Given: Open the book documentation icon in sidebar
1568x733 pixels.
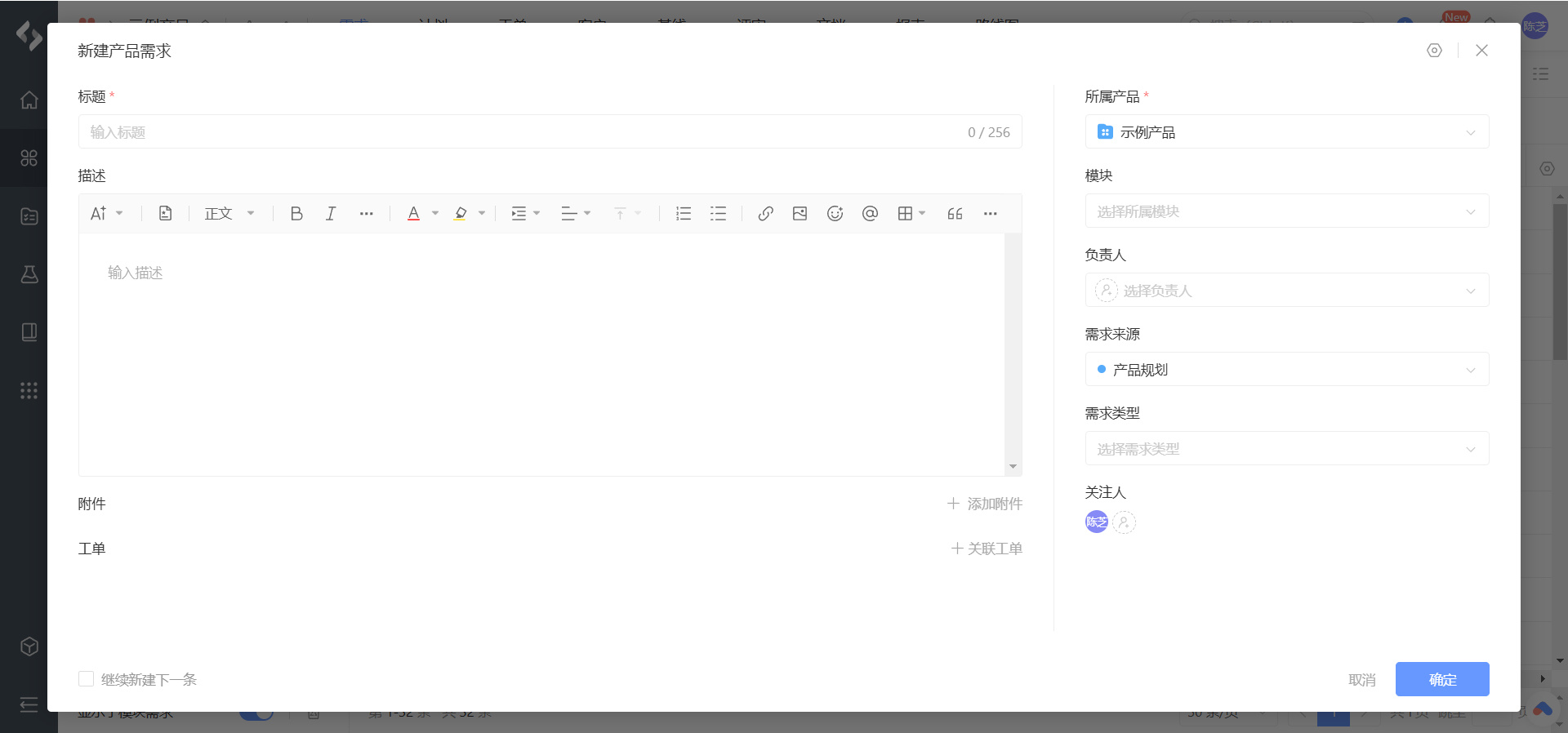Looking at the screenshot, I should (x=29, y=332).
